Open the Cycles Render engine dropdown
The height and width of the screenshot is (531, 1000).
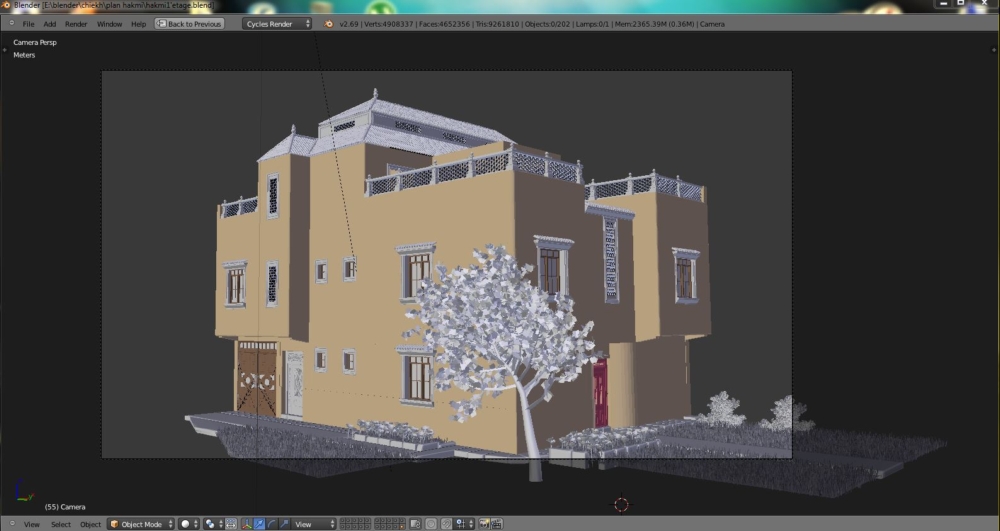pyautogui.click(x=277, y=24)
